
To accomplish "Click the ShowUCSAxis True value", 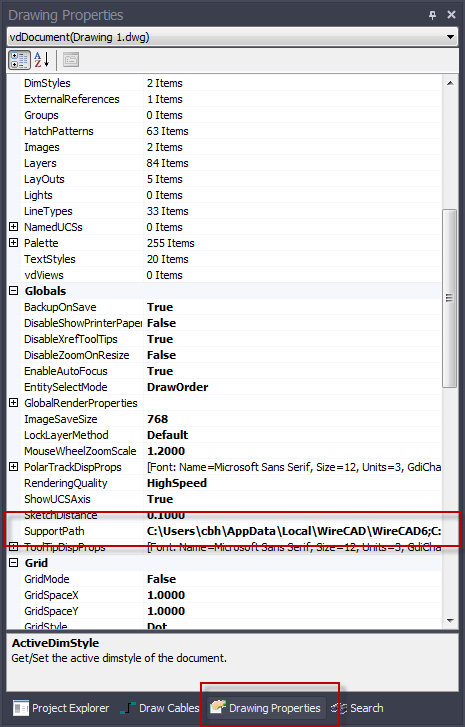I will (x=293, y=499).
